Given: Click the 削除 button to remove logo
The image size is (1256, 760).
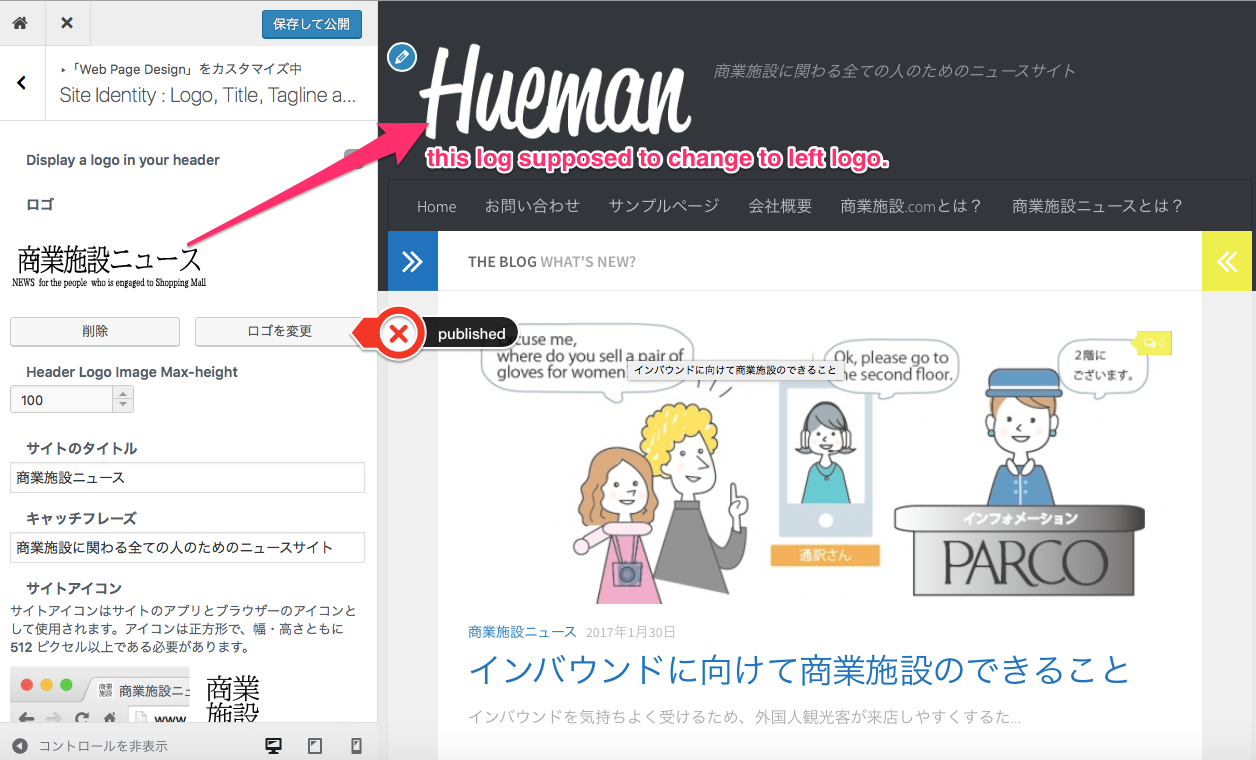Looking at the screenshot, I should click(x=95, y=331).
